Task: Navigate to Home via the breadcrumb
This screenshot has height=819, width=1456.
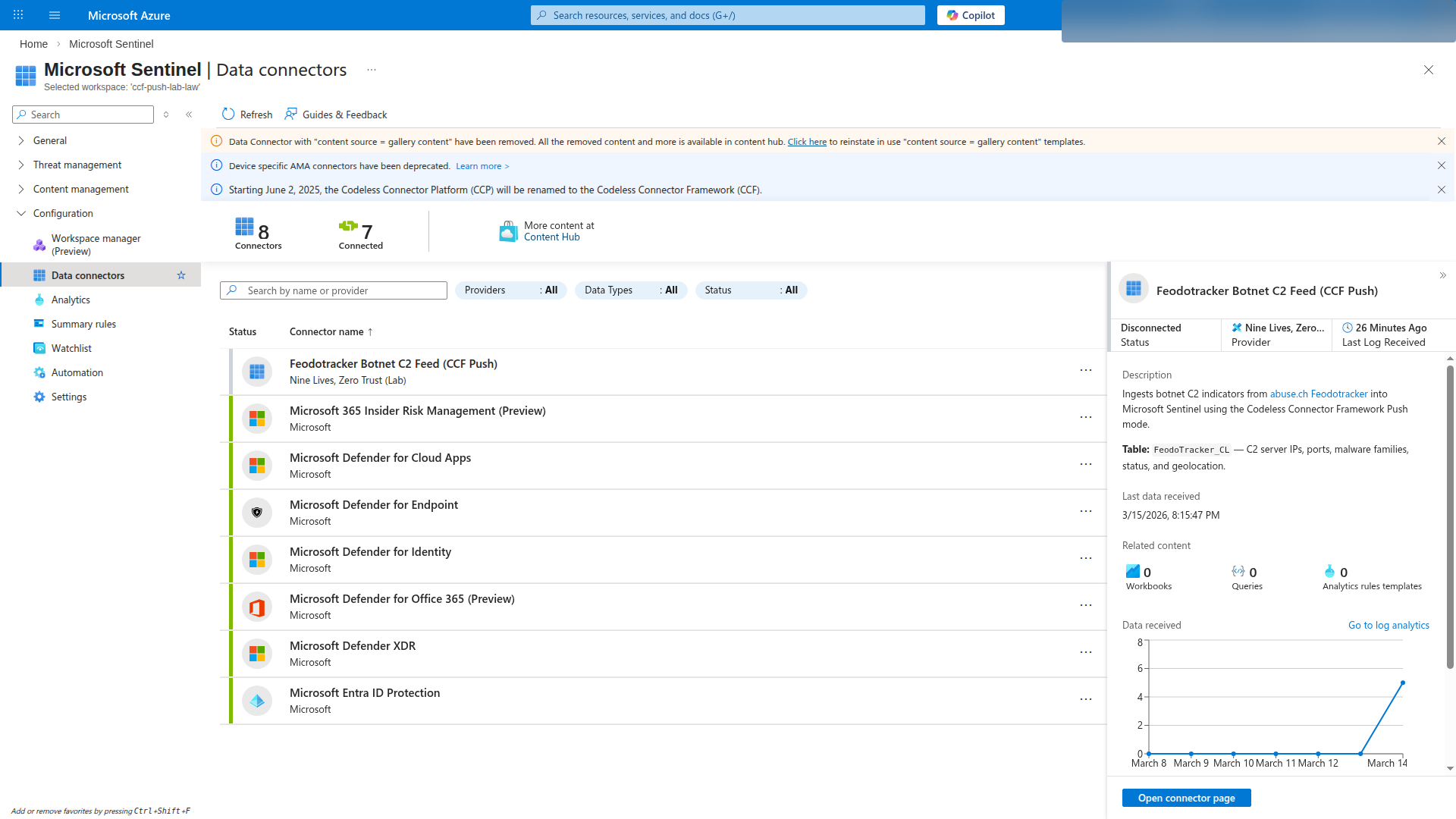Action: coord(33,43)
